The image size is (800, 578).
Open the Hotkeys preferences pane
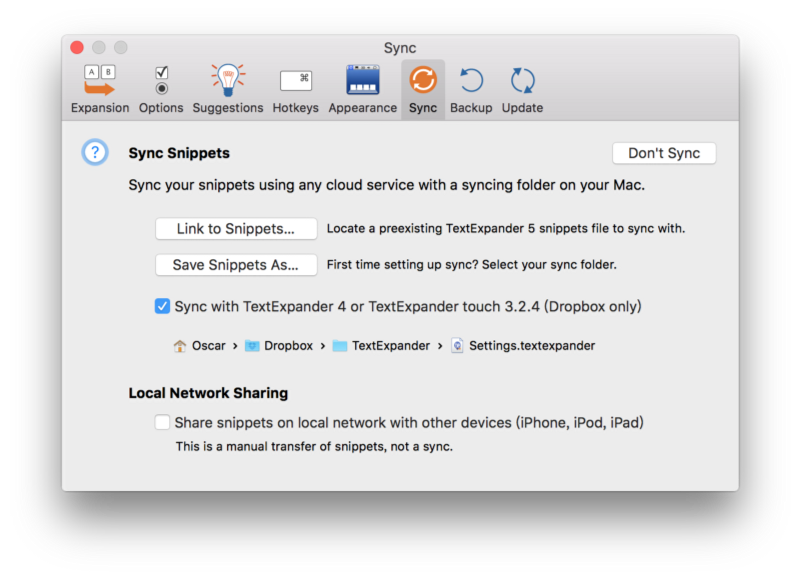point(295,90)
